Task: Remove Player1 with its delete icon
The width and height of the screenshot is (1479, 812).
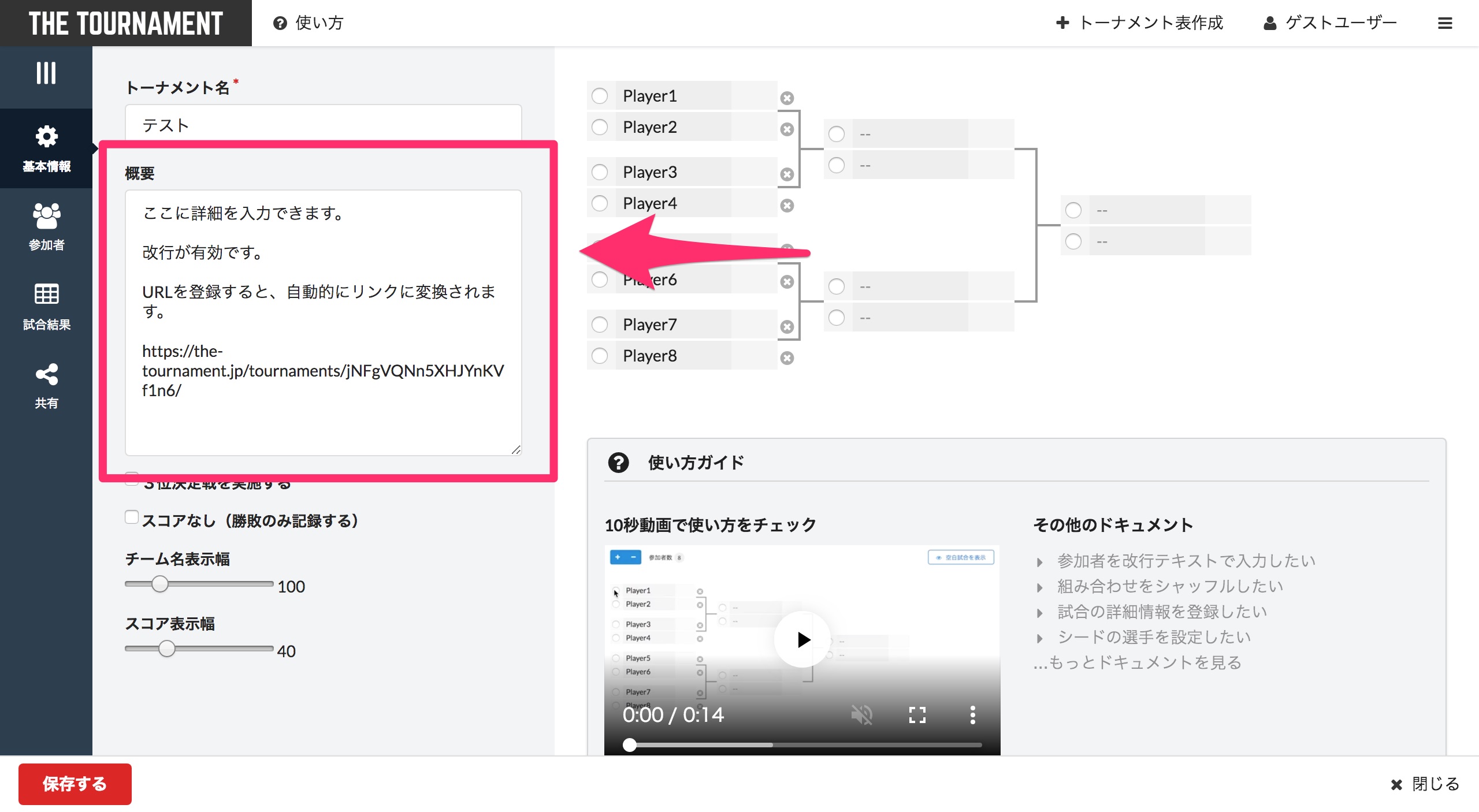Action: click(787, 98)
